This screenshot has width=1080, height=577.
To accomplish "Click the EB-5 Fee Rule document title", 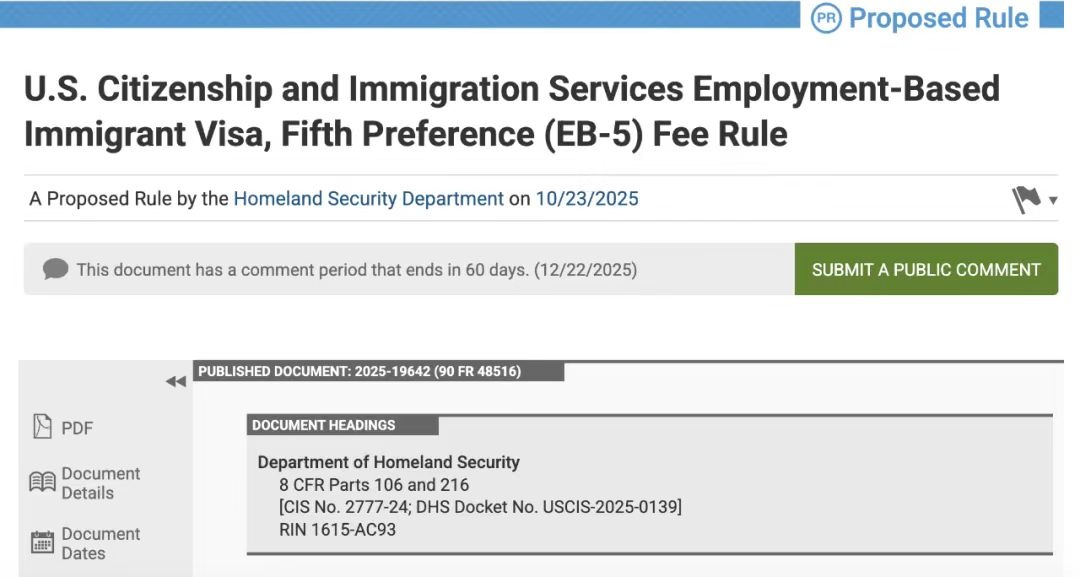I will click(x=511, y=110).
